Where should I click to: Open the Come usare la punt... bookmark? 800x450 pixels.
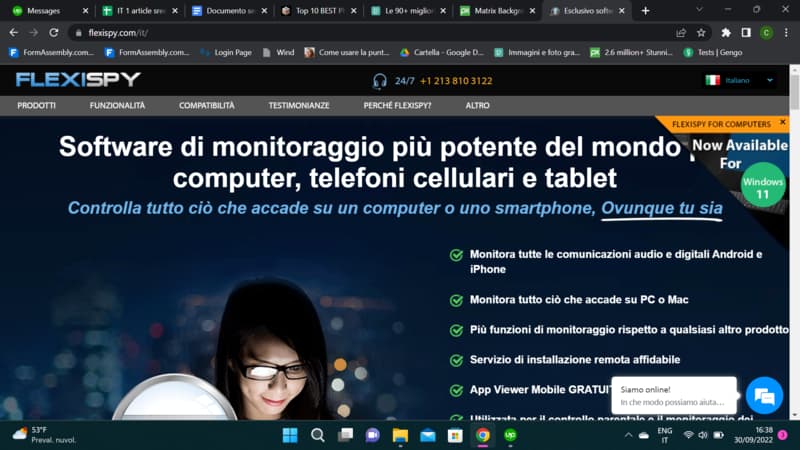click(x=347, y=53)
